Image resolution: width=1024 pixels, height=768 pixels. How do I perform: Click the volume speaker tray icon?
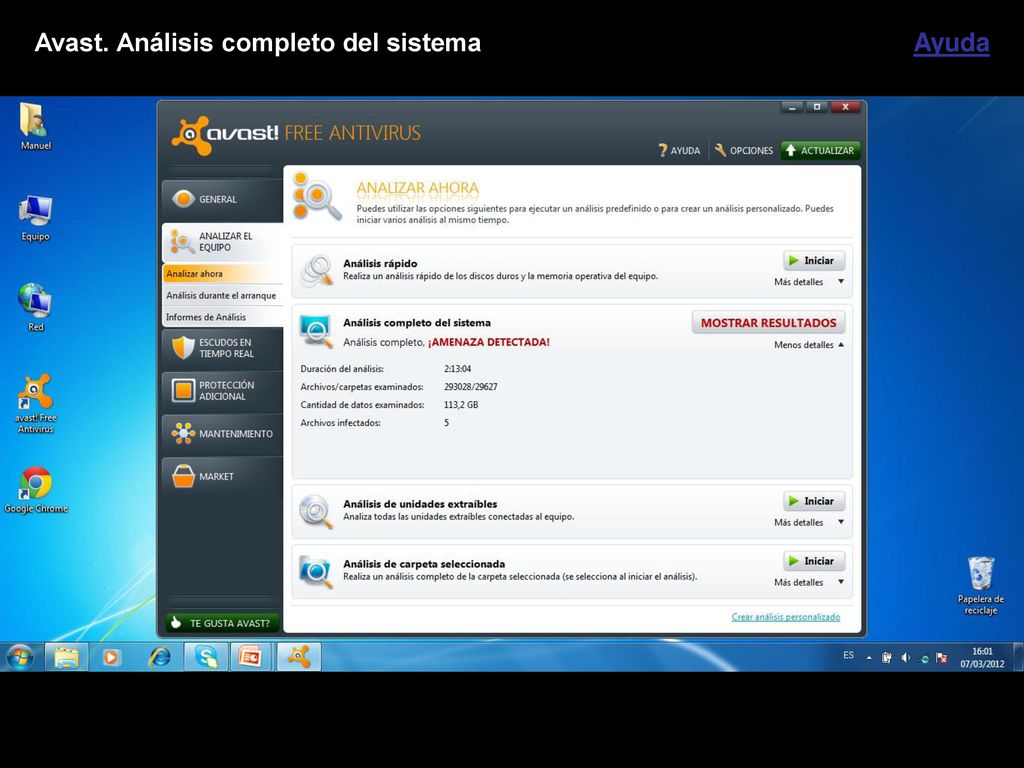click(x=905, y=658)
